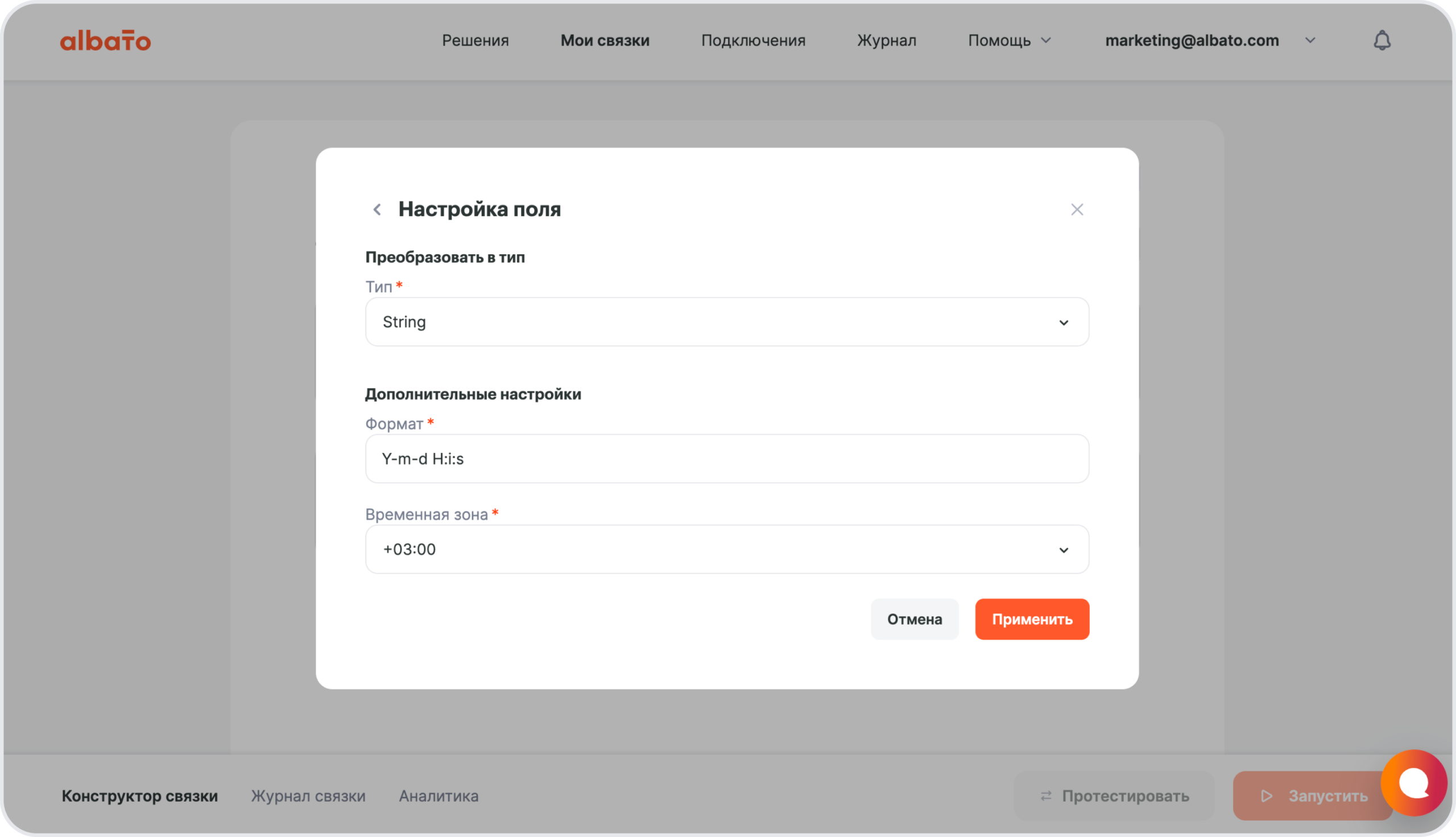Go to Решения in the top navigation
This screenshot has height=837, width=1456.
[x=475, y=41]
